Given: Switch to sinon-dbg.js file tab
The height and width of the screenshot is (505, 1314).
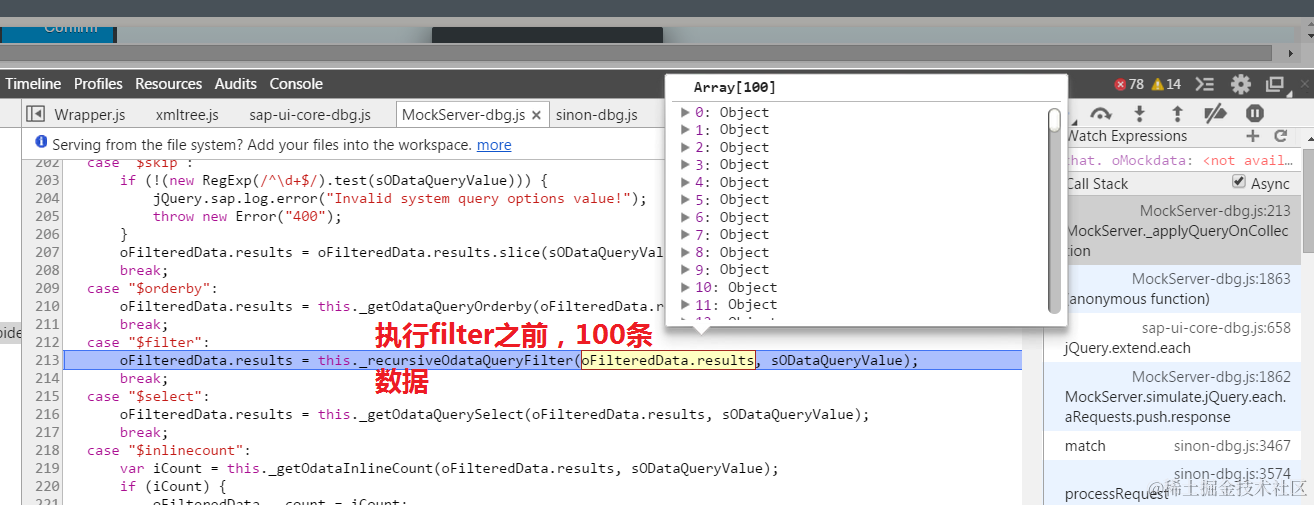Looking at the screenshot, I should pyautogui.click(x=596, y=115).
